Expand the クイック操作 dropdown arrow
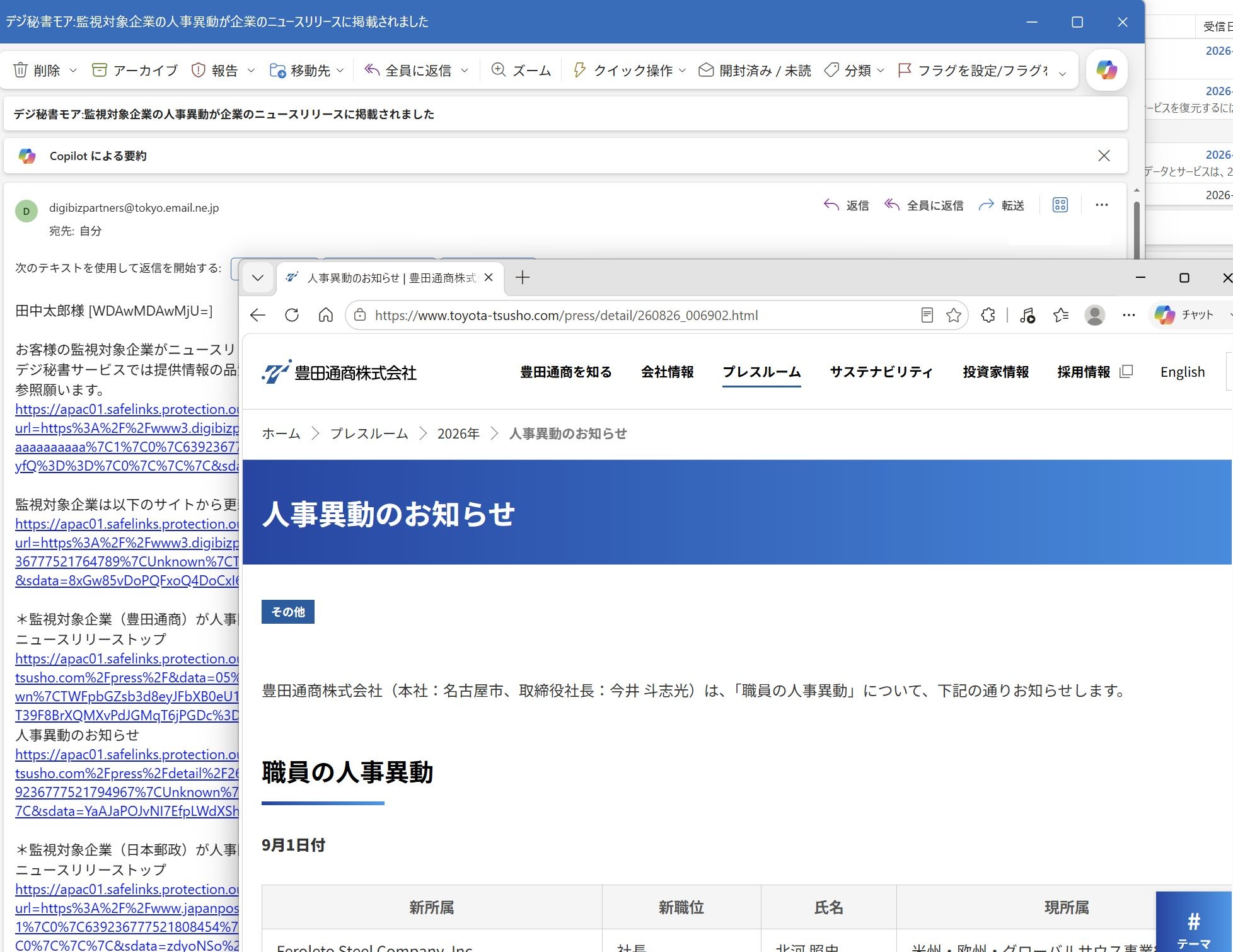The image size is (1233, 952). 682,71
